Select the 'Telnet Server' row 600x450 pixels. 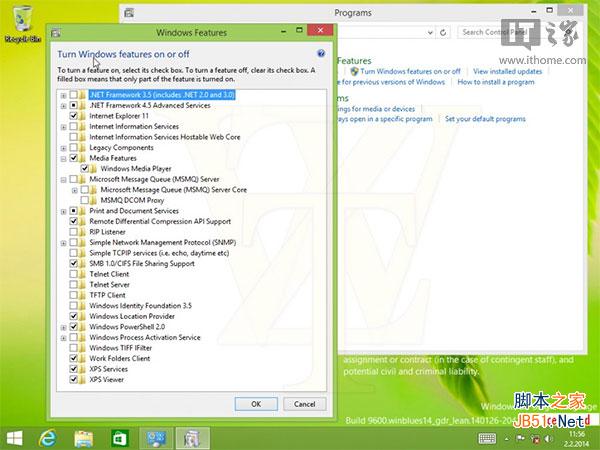tap(109, 285)
